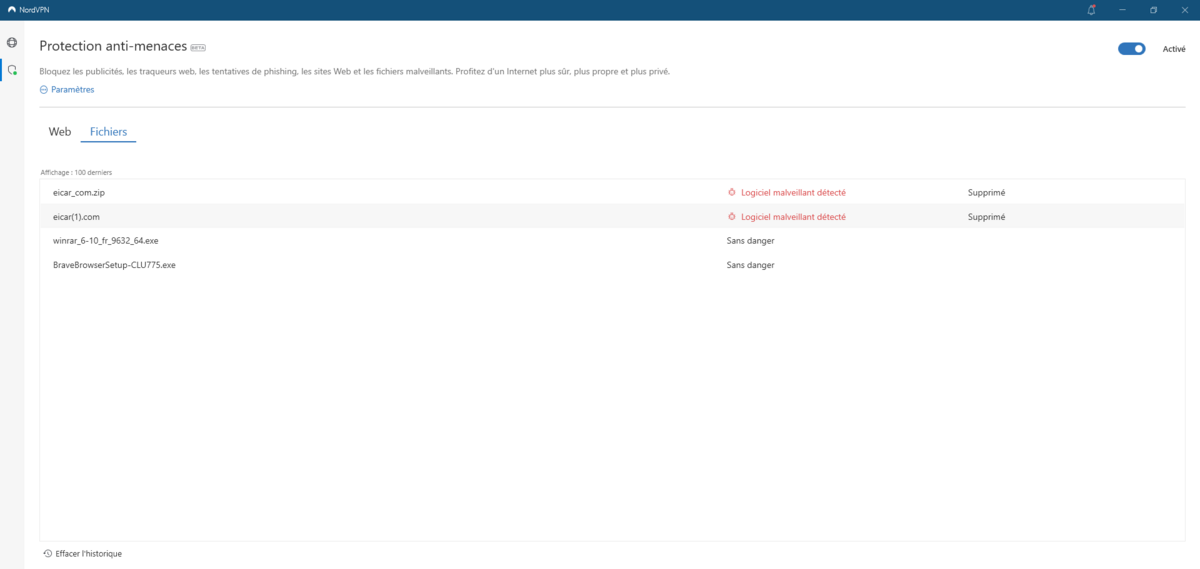This screenshot has width=1200, height=569.
Task: Open the Paramètres link
Action: (72, 89)
